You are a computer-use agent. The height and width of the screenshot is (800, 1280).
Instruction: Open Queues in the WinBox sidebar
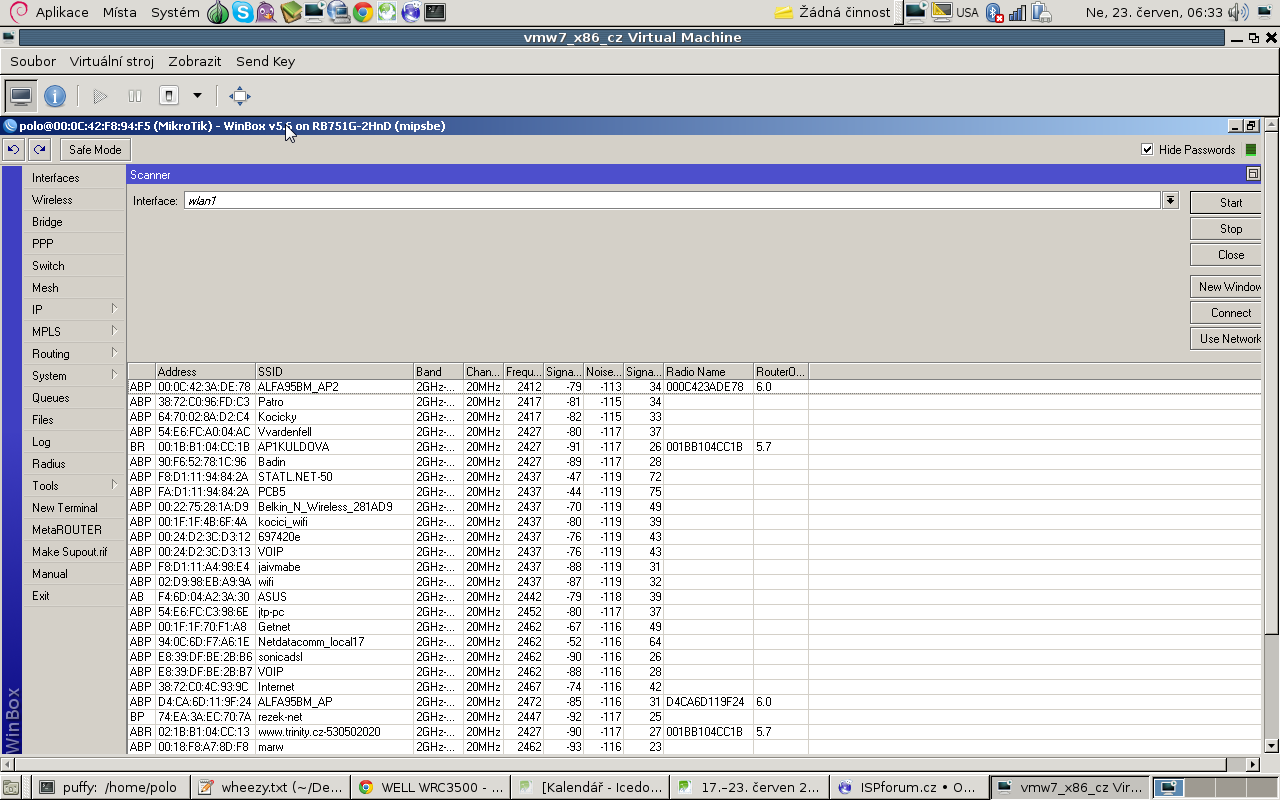[x=74, y=398]
